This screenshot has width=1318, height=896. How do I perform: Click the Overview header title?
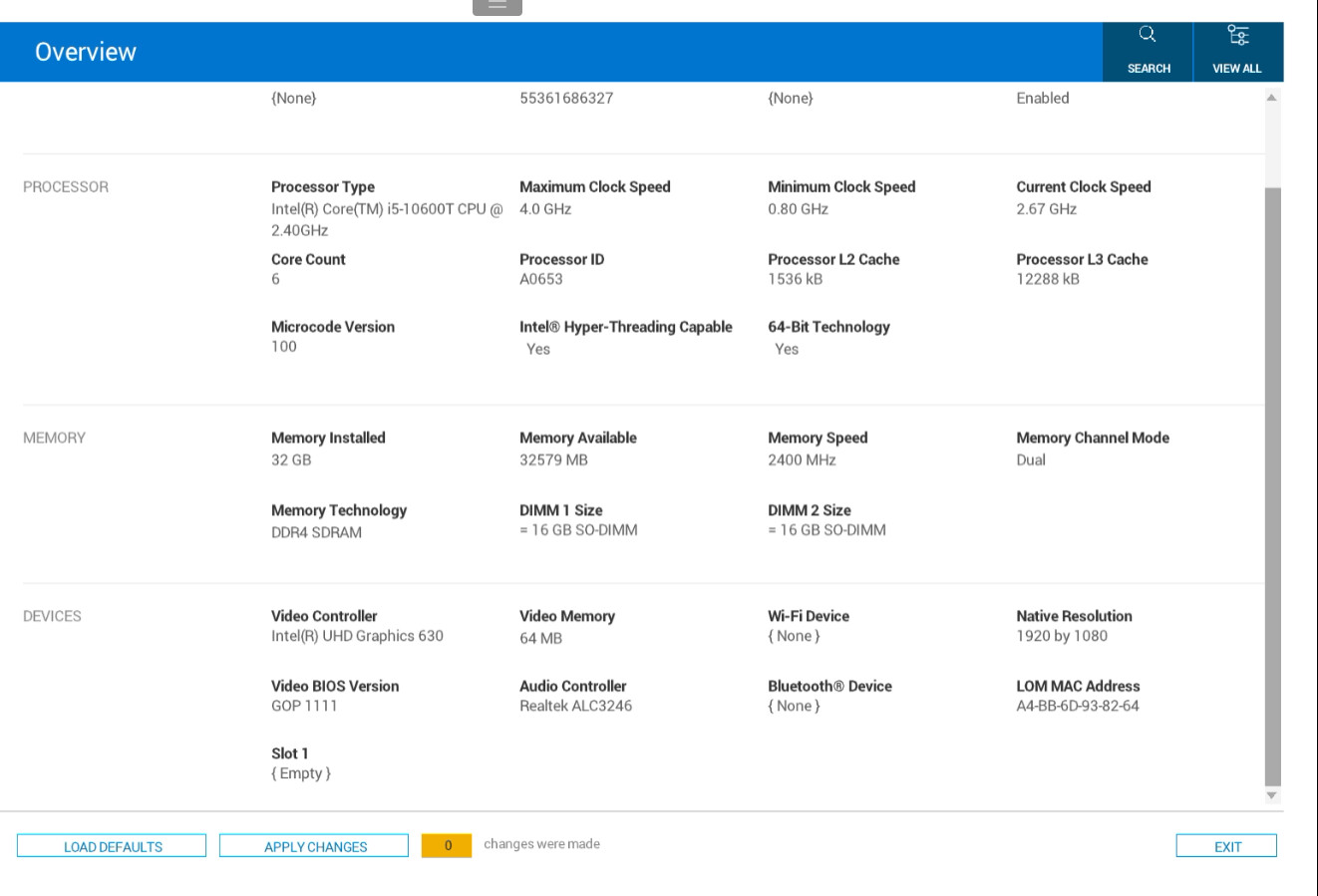point(86,52)
